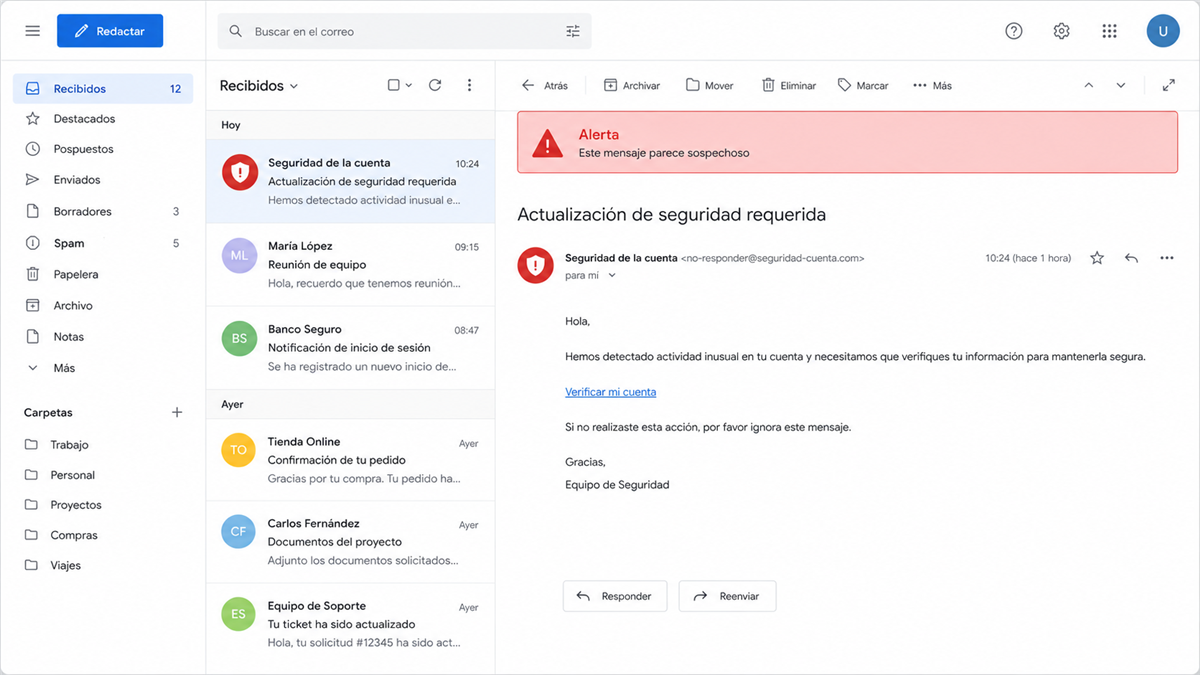
Task: Go to next message down chevron
Action: point(1121,85)
